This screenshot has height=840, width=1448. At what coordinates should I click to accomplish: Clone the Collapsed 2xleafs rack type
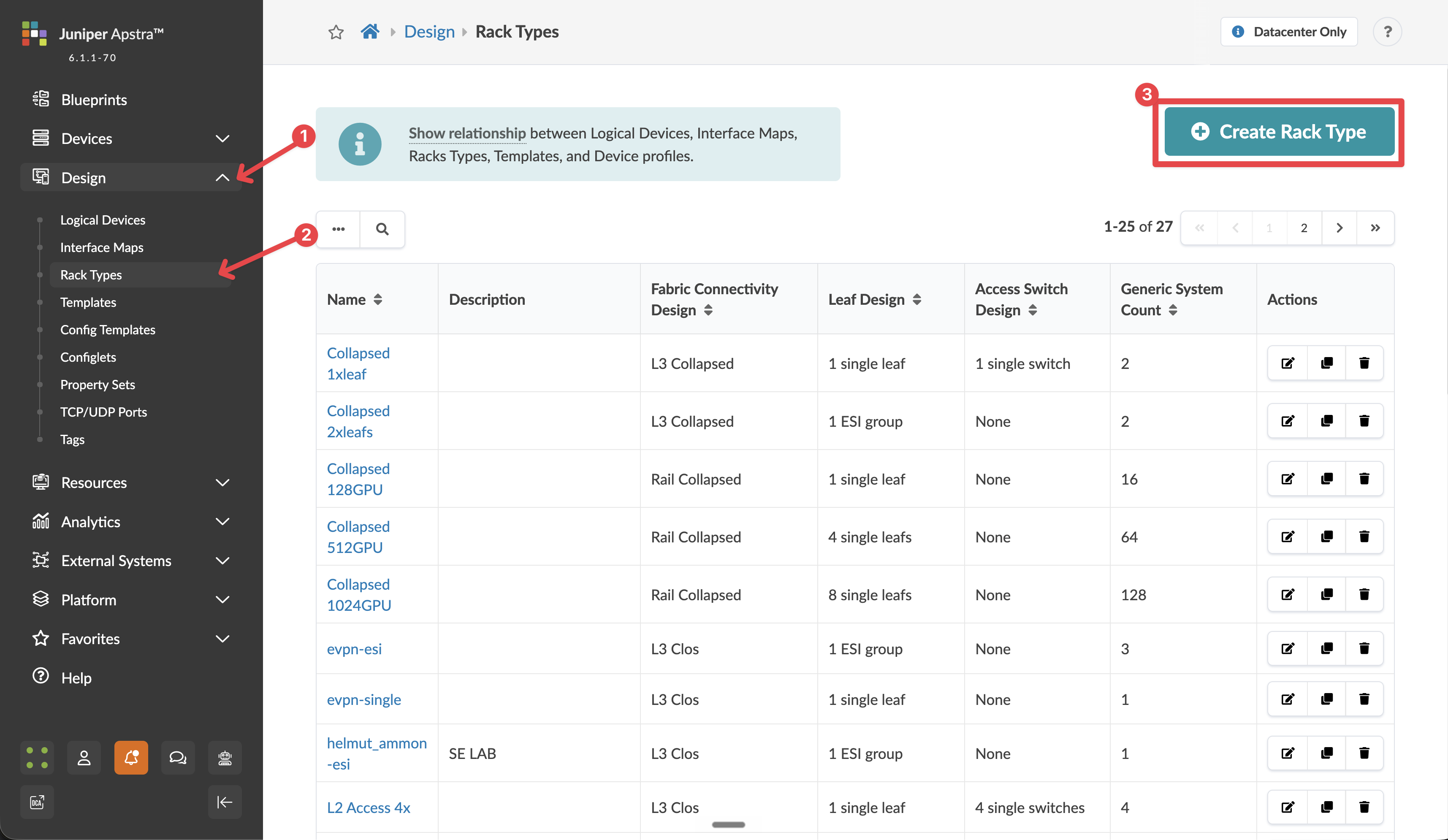[1326, 420]
